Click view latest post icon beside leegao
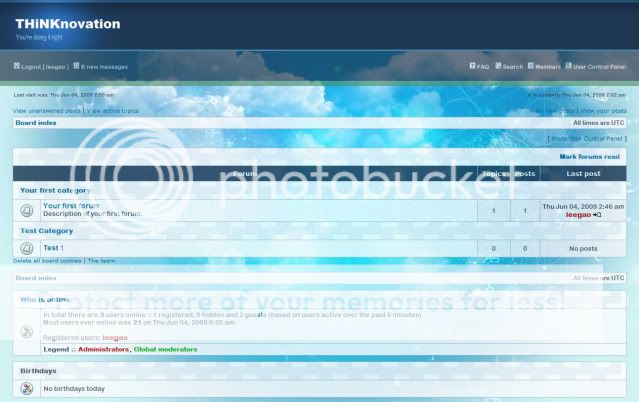The image size is (639, 402). [597, 215]
